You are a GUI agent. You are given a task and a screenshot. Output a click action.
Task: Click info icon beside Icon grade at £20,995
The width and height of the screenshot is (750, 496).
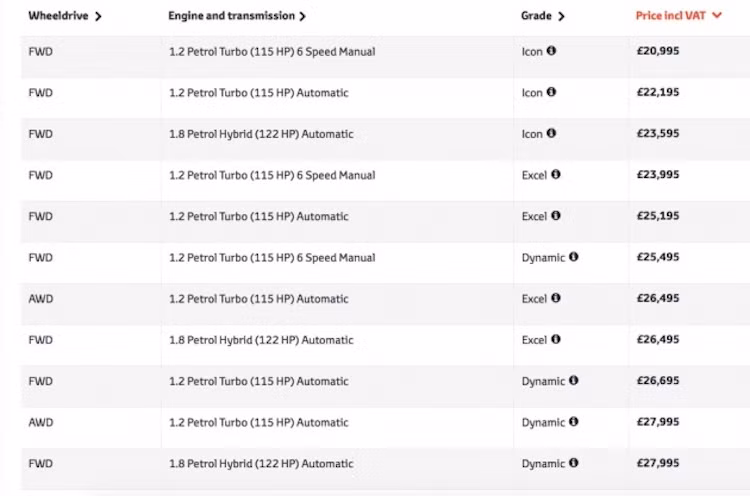click(x=552, y=51)
